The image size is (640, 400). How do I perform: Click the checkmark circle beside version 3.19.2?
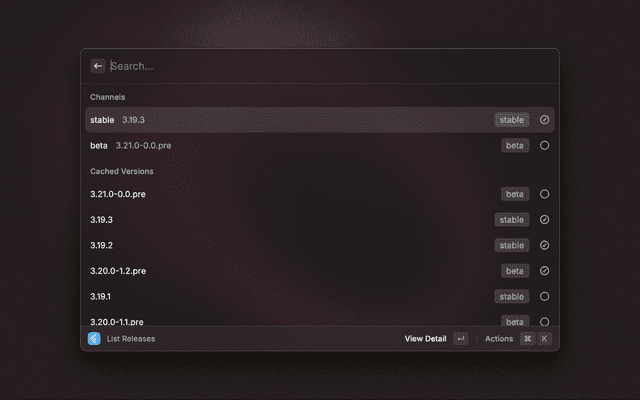point(544,245)
